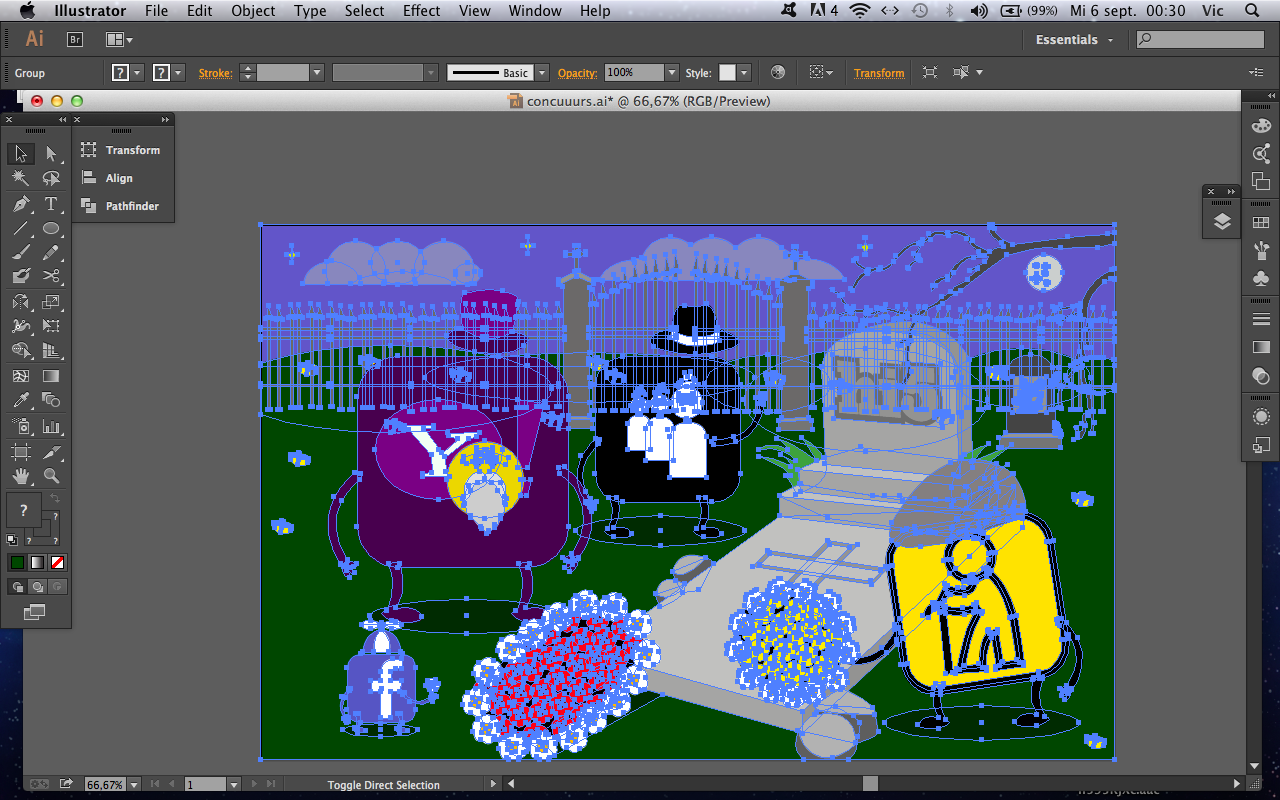Click the Transform link in control bar
Image resolution: width=1280 pixels, height=800 pixels.
coord(879,73)
